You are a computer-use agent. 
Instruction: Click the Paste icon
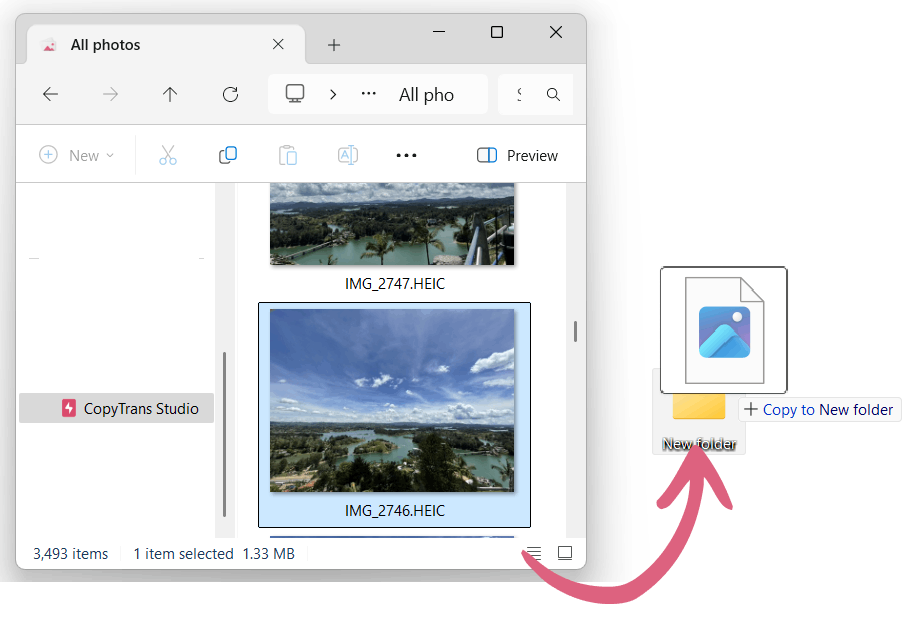point(287,155)
